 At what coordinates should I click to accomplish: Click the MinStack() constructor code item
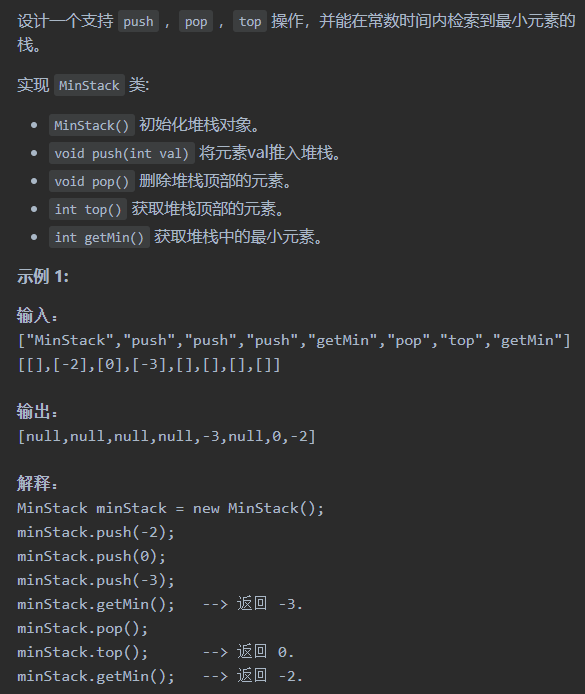tap(92, 126)
